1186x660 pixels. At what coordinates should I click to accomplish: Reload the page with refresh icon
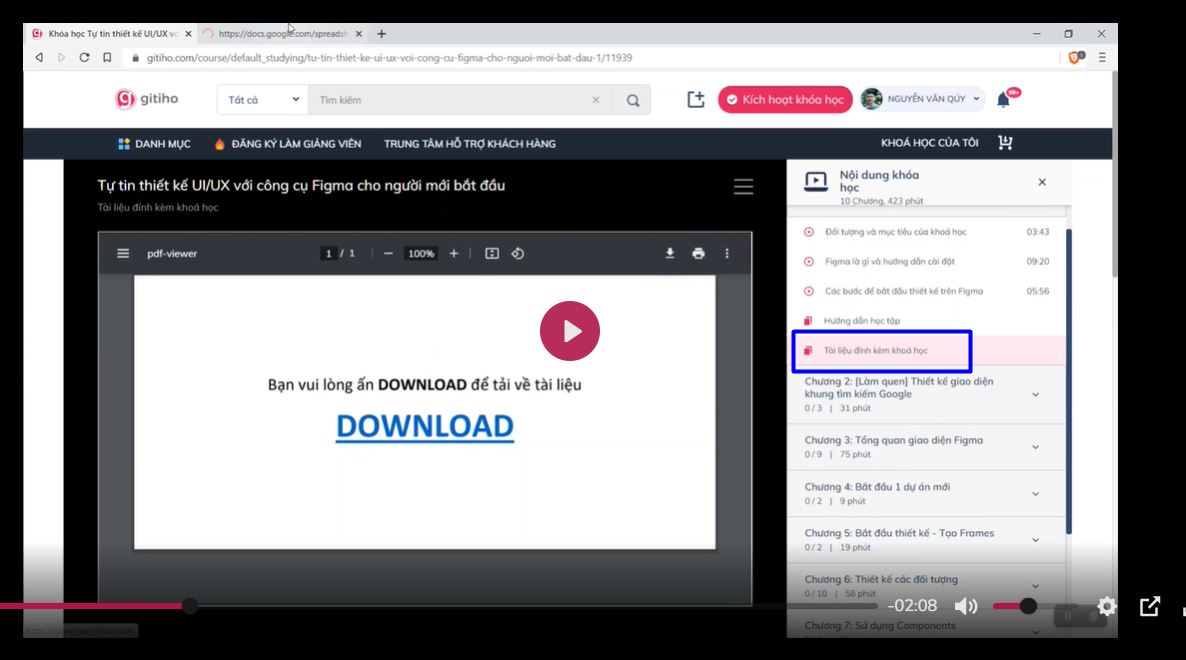84,57
